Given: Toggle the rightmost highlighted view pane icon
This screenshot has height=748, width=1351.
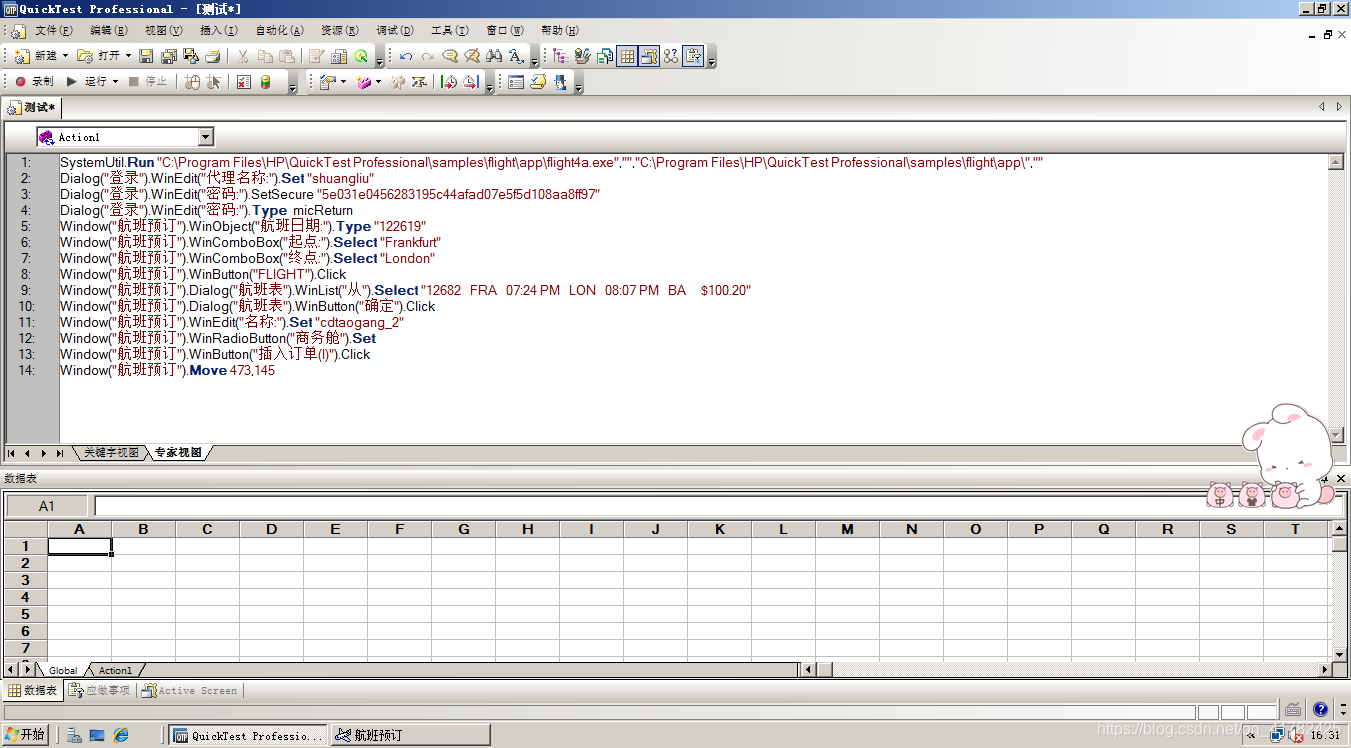Looking at the screenshot, I should (693, 56).
